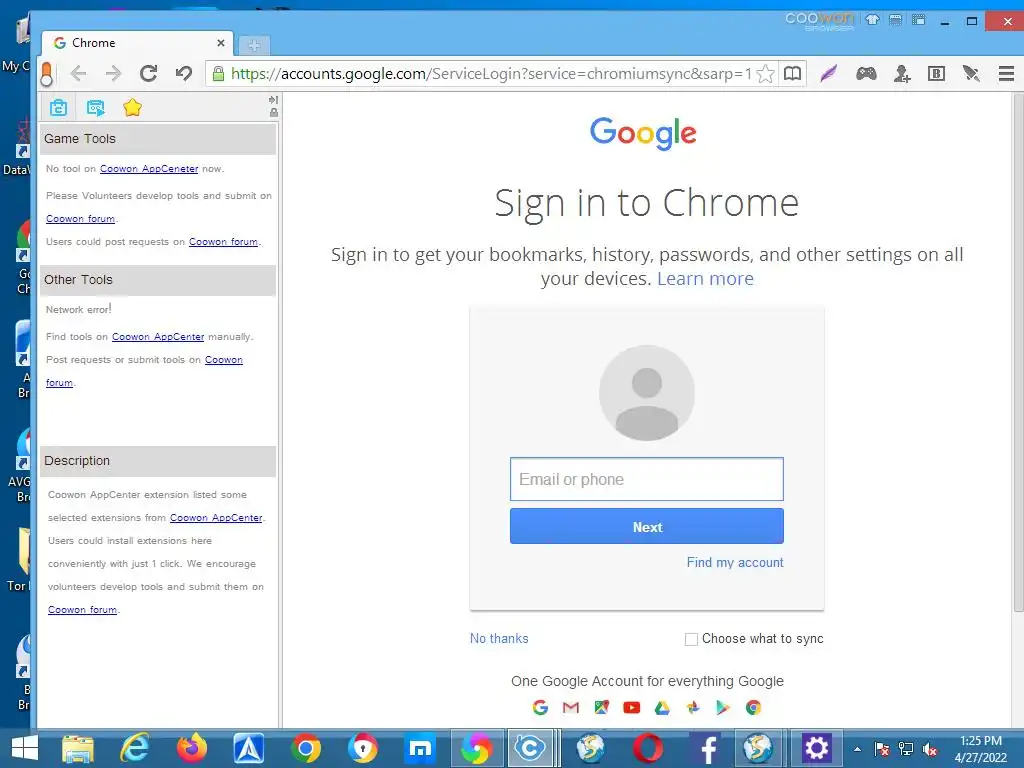Click the boxed B toolbar icon

point(936,73)
